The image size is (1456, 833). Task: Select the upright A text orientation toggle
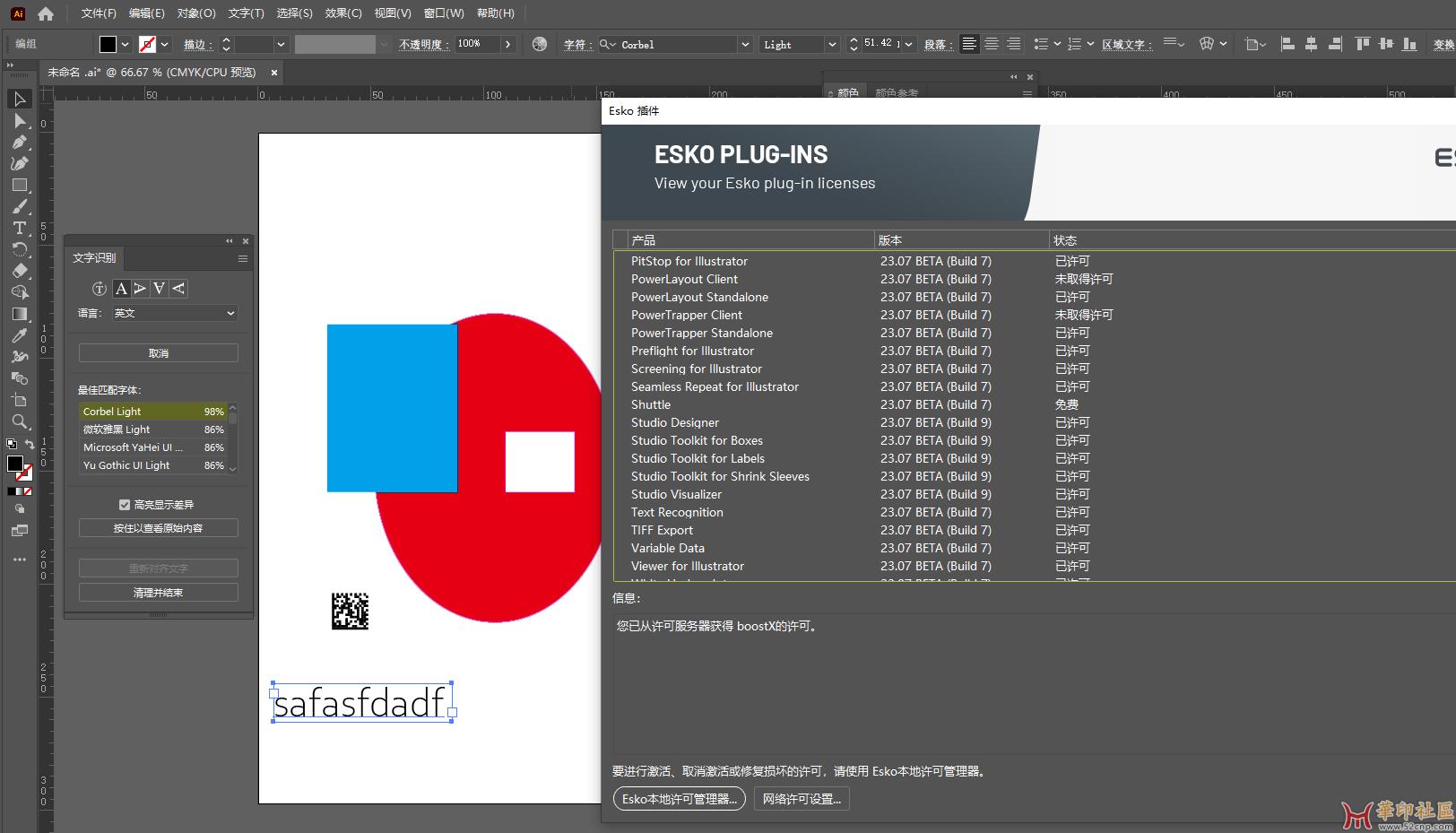pos(121,289)
